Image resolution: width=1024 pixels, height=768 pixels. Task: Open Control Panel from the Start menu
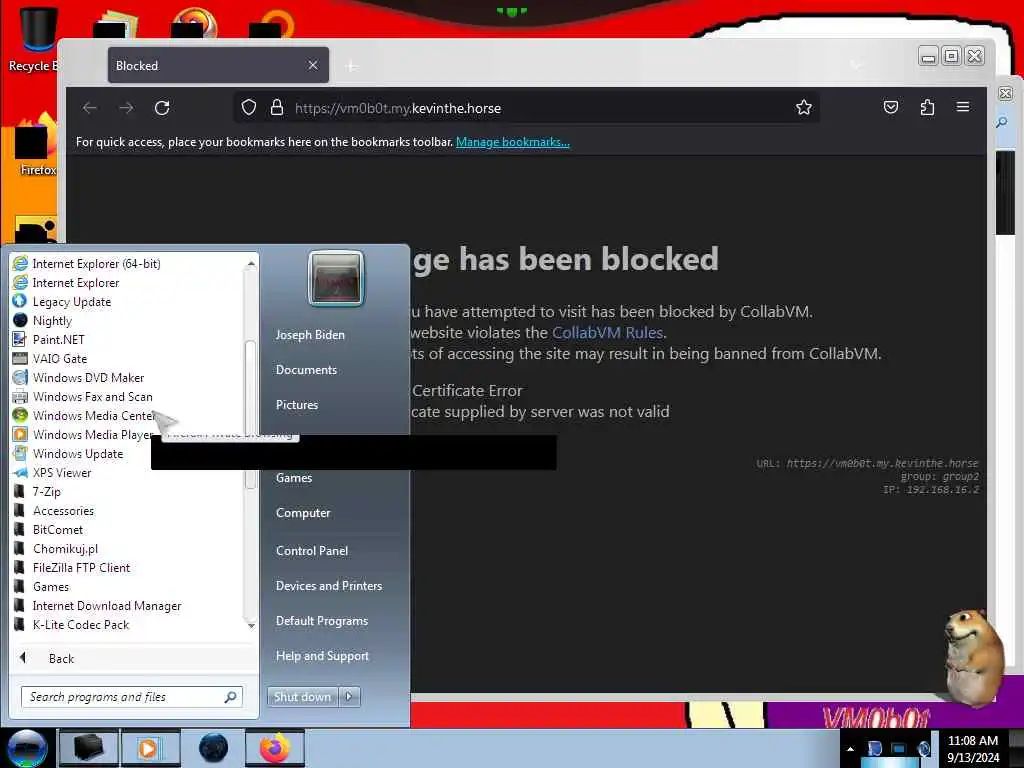(312, 551)
